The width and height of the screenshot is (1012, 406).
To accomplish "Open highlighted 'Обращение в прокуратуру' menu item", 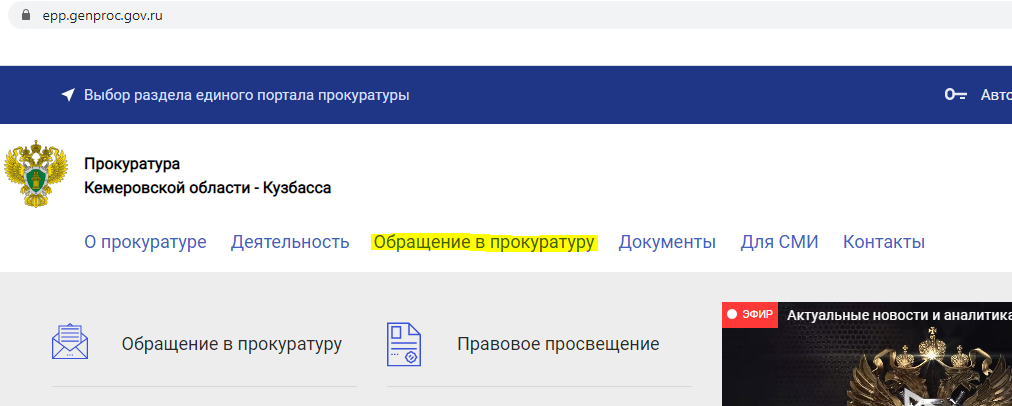I will (485, 243).
